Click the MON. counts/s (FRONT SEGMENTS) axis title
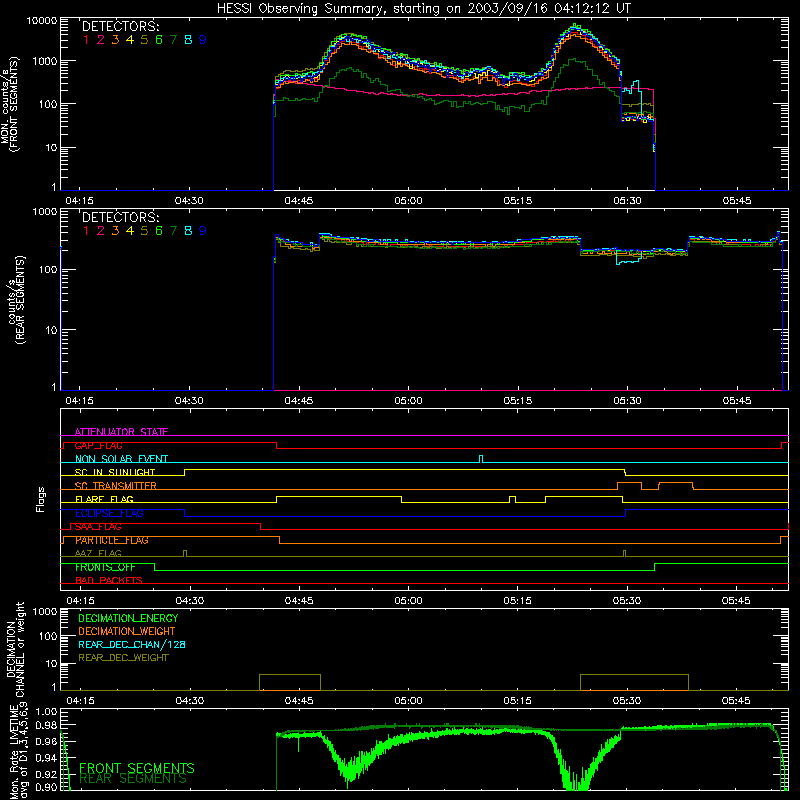The height and width of the screenshot is (800, 800). click(x=9, y=105)
